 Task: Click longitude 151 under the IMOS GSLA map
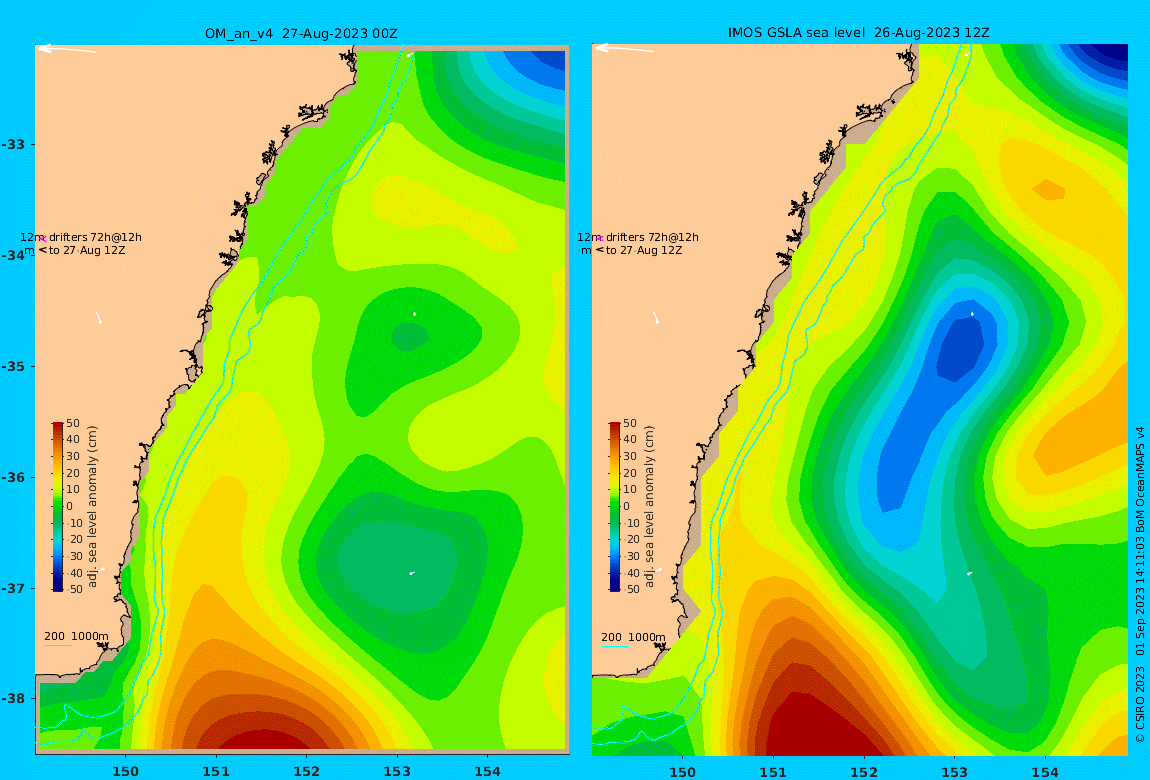pos(773,772)
